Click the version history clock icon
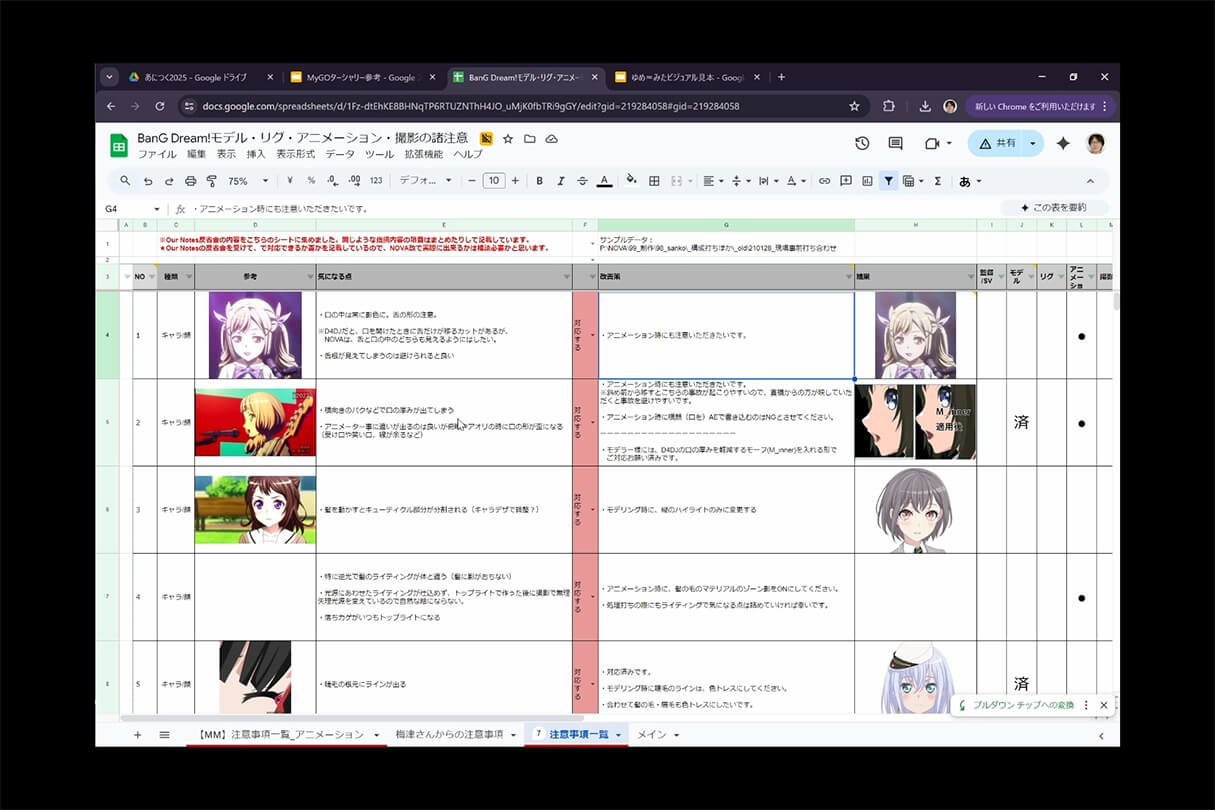The image size is (1215, 810). pyautogui.click(x=862, y=143)
